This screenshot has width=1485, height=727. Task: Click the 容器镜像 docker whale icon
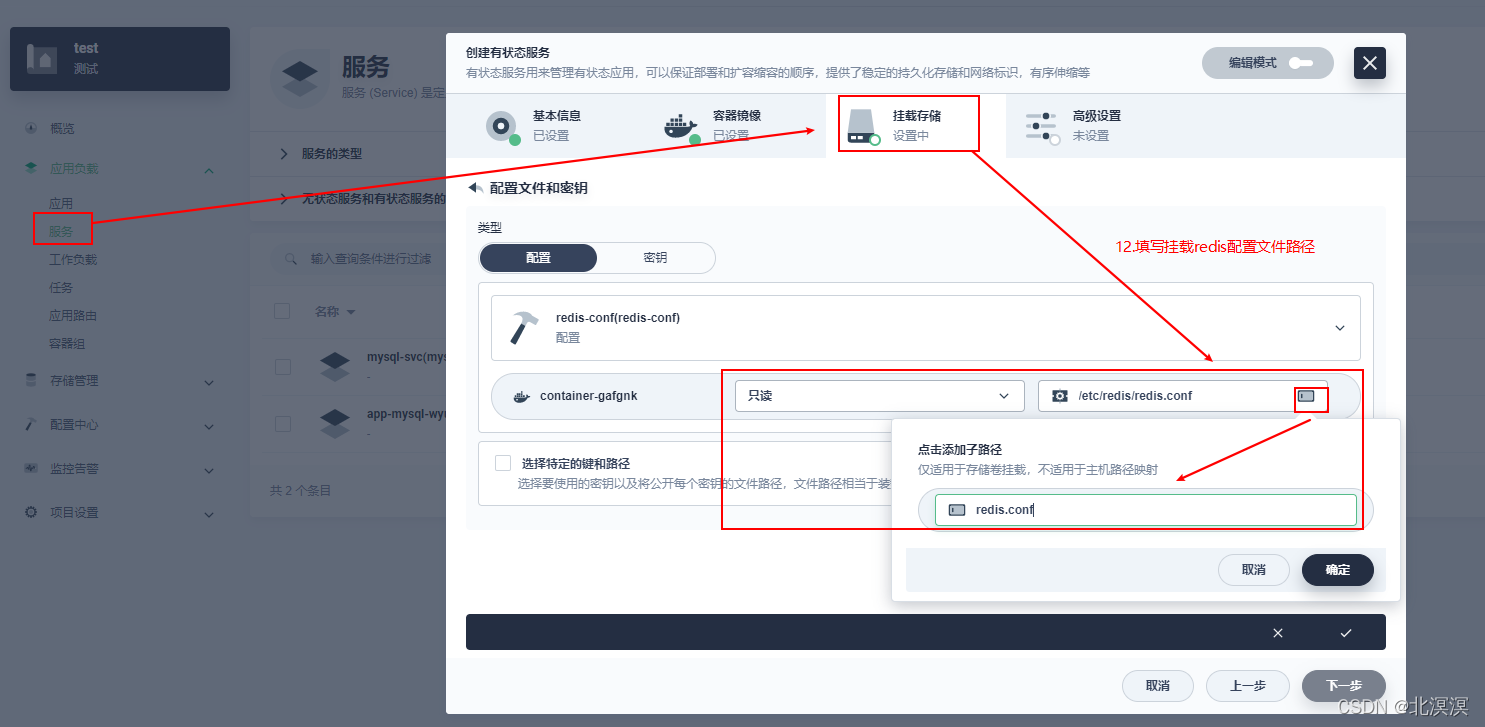pos(680,126)
